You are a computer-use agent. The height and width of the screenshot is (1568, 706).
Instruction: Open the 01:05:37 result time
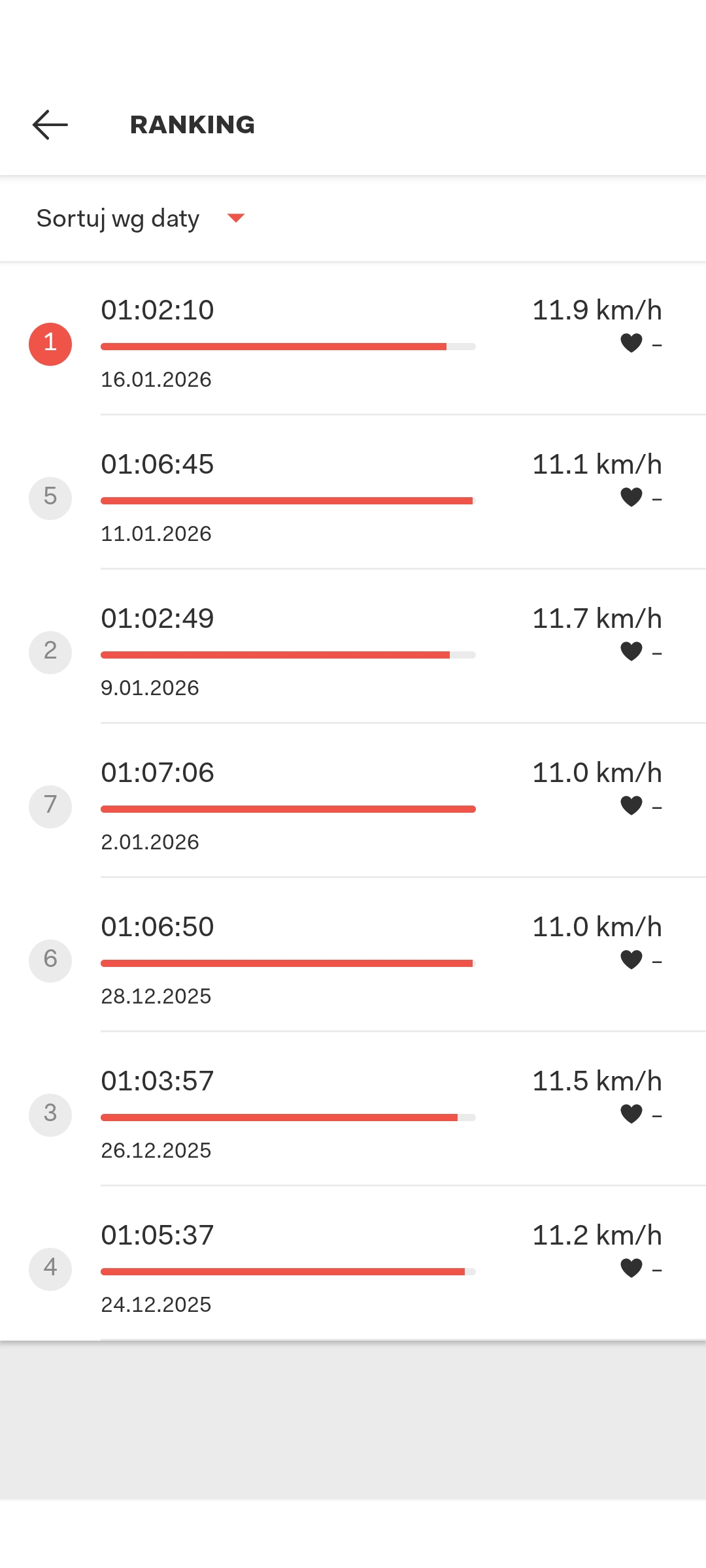click(x=158, y=1235)
